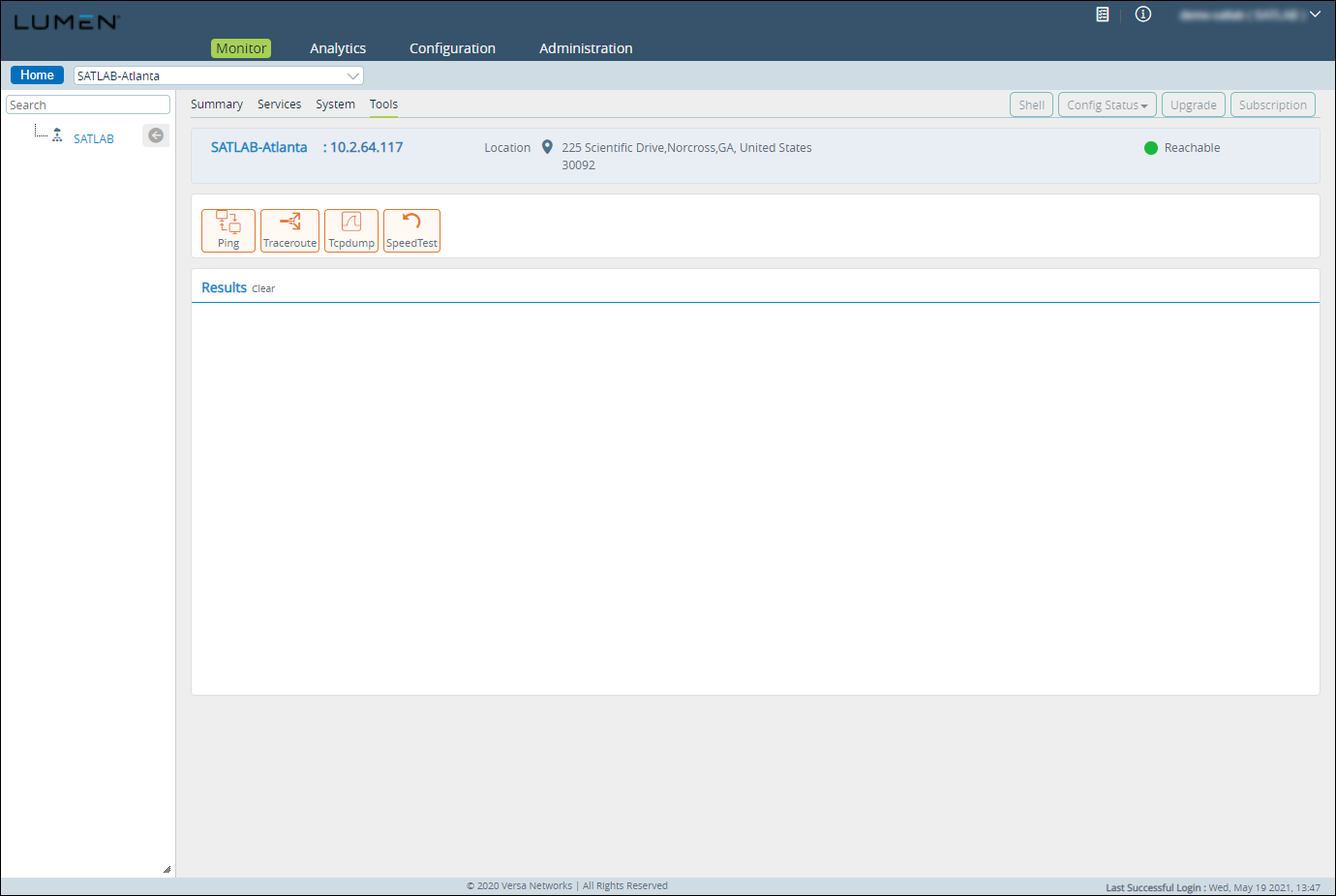Expand the Config Status dropdown
Screen dimensions: 1336x896
point(1107,105)
